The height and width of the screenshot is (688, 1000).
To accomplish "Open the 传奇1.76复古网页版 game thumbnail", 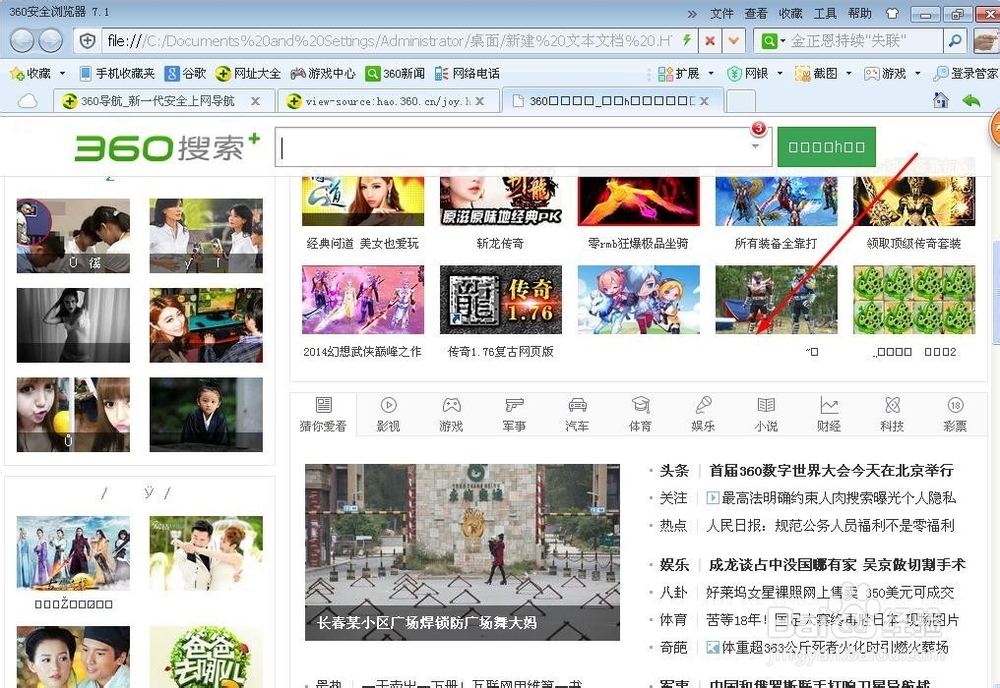I will click(501, 300).
